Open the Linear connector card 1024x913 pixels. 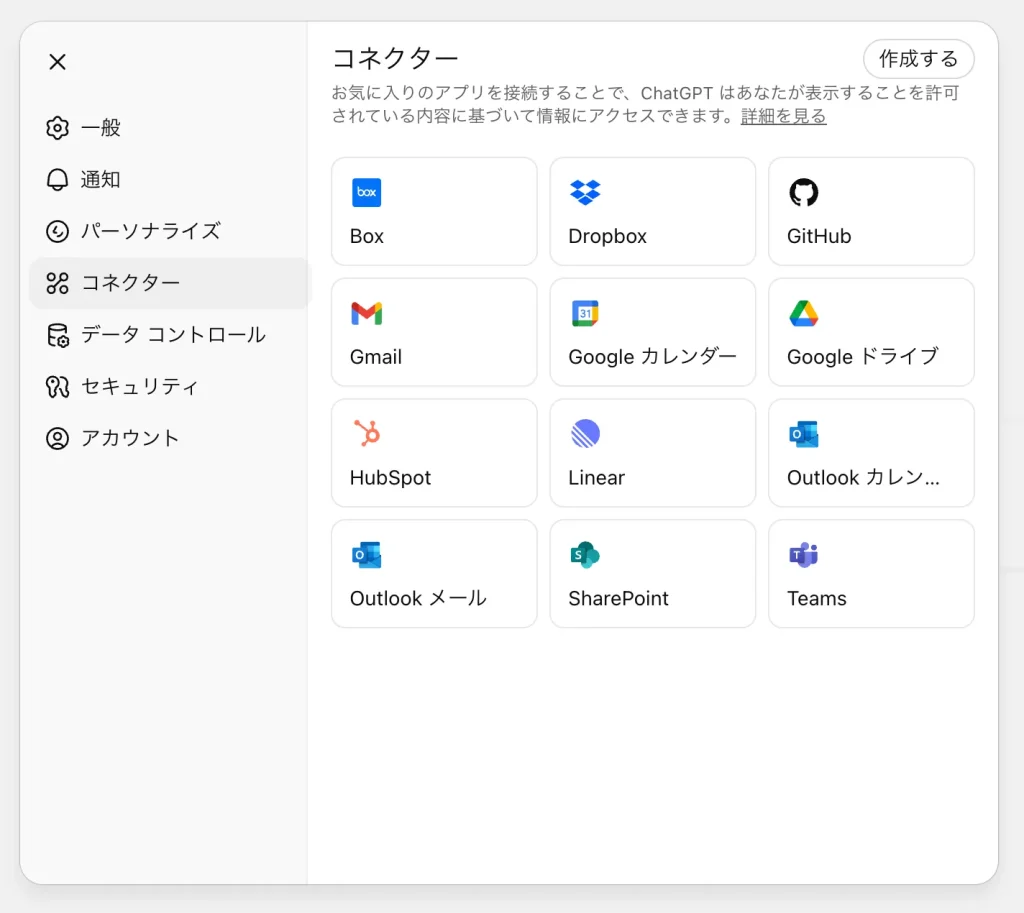coord(652,453)
